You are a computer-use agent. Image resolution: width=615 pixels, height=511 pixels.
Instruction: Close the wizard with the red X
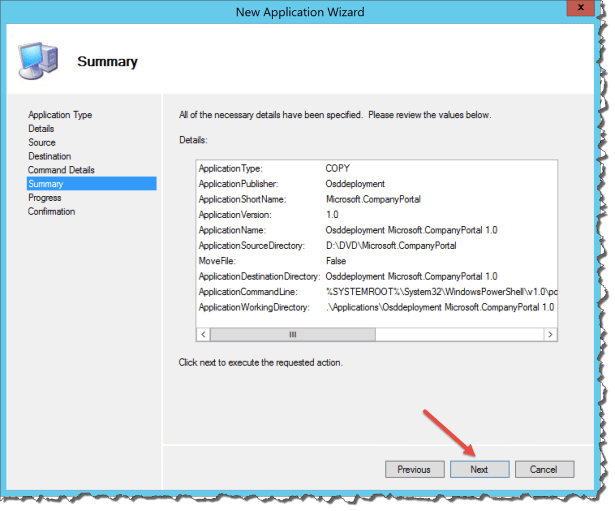[x=581, y=7]
